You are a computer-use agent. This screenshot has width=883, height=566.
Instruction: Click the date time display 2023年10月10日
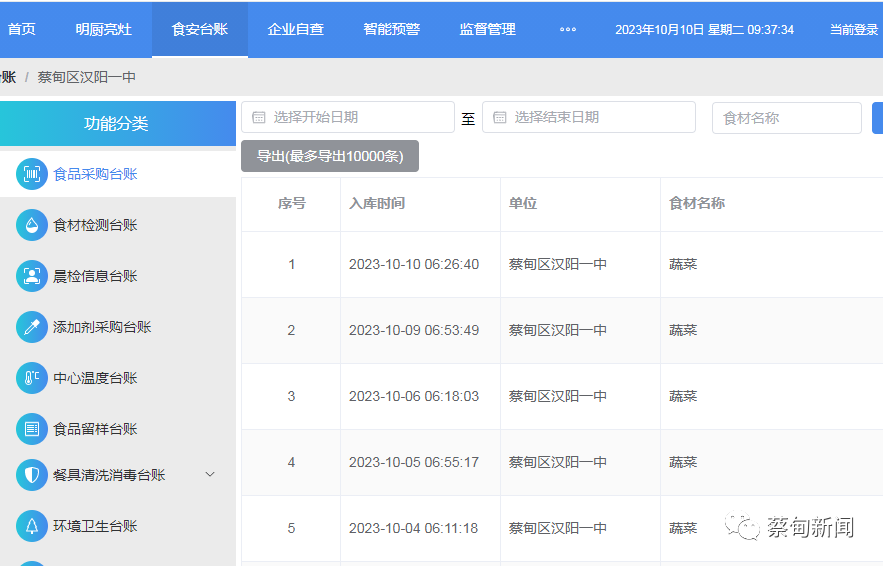pyautogui.click(x=704, y=29)
